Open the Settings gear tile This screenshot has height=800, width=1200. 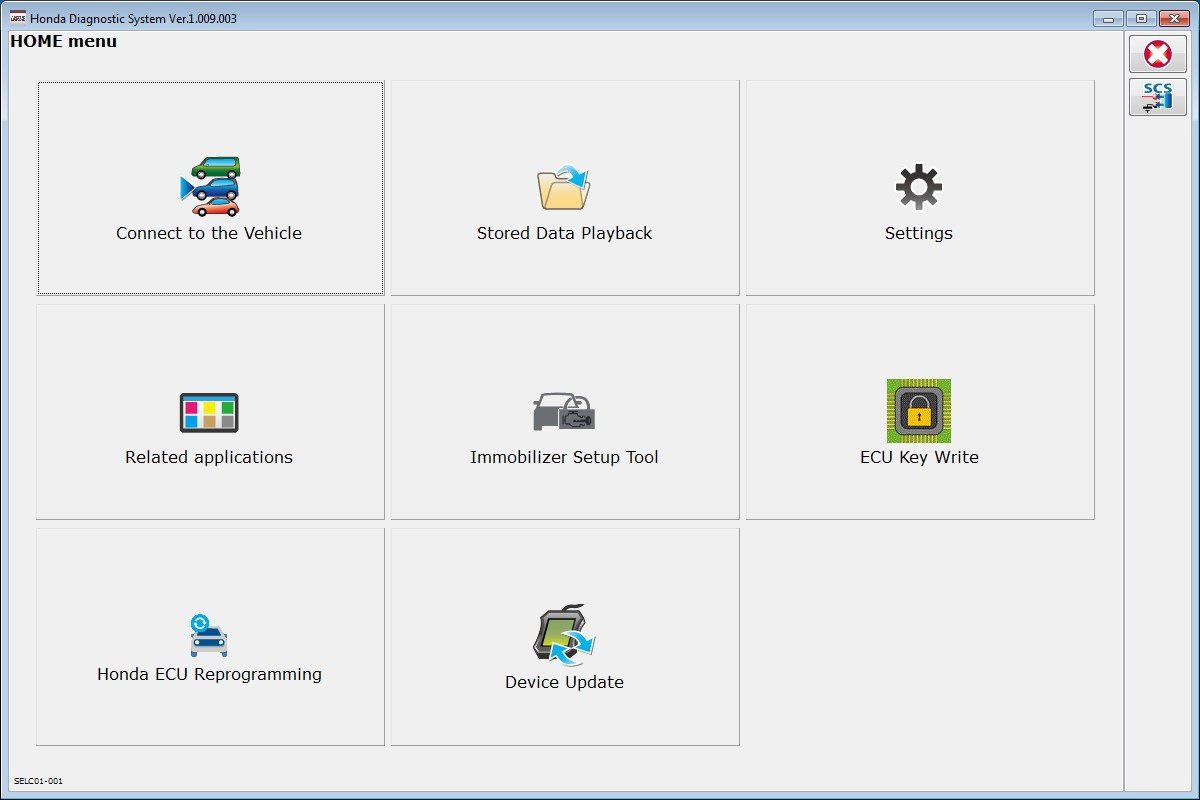(919, 188)
